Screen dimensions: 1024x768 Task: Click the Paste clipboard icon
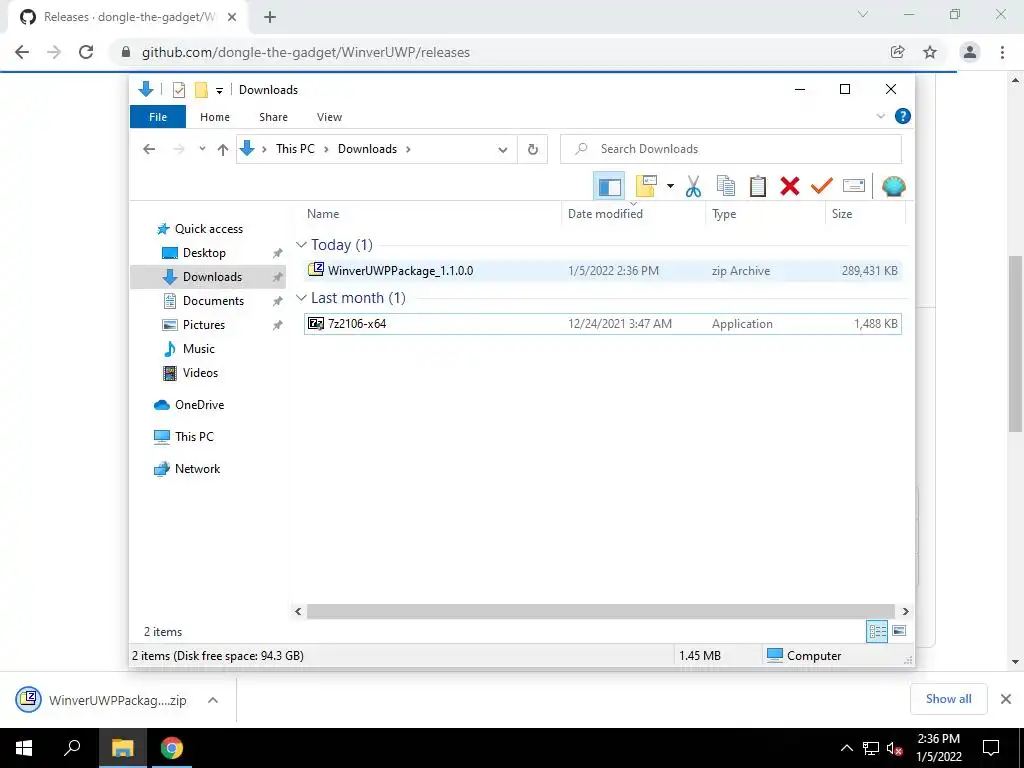tap(758, 186)
